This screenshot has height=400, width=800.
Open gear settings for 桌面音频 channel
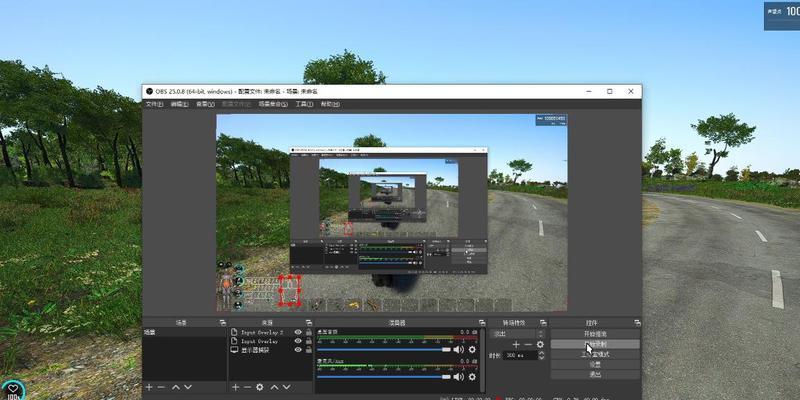(472, 349)
